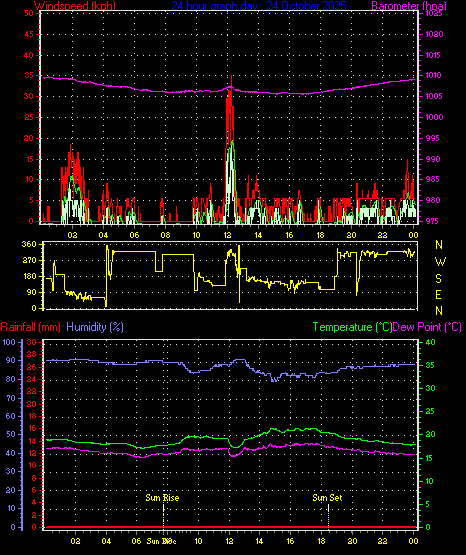Screen dimensions: 466x555
Task: Select the 70 value on humidity axis
Action: pos(11,398)
